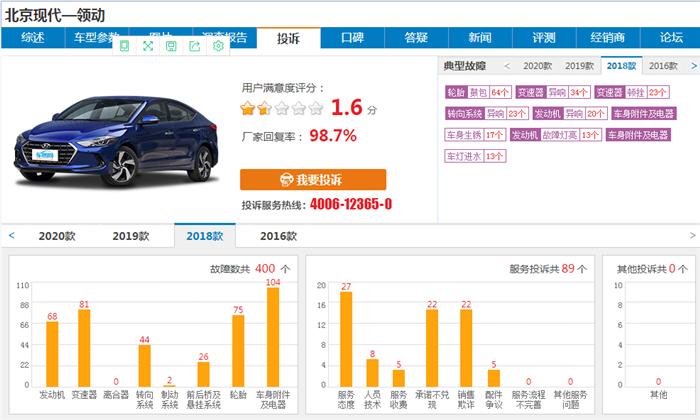The image size is (700, 420).
Task: Click the 承诺不兑现 bar showing 22
Action: click(x=432, y=348)
